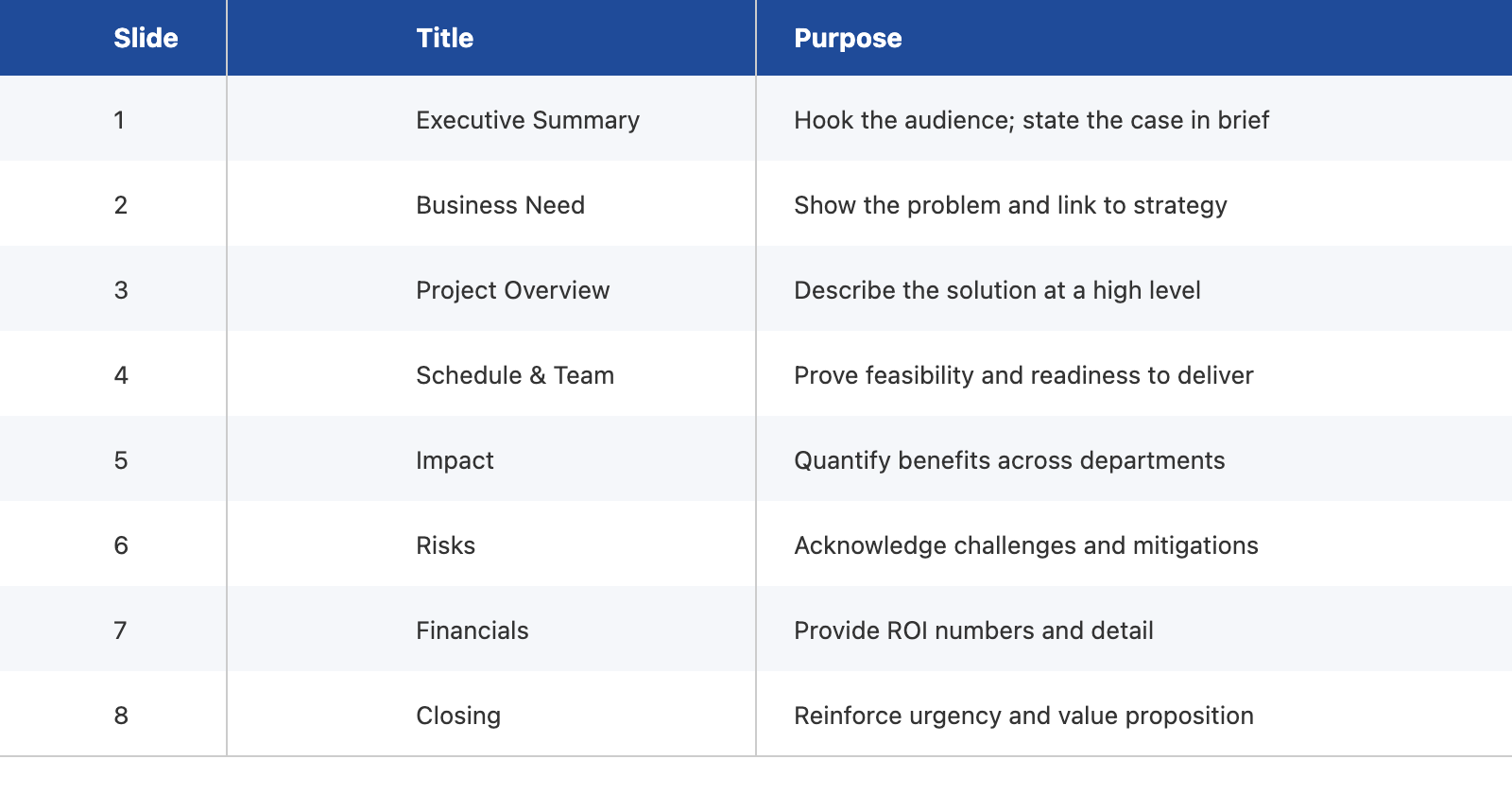This screenshot has height=794, width=1512.
Task: Click "Provide ROI numbers and detail" text
Action: 973,630
